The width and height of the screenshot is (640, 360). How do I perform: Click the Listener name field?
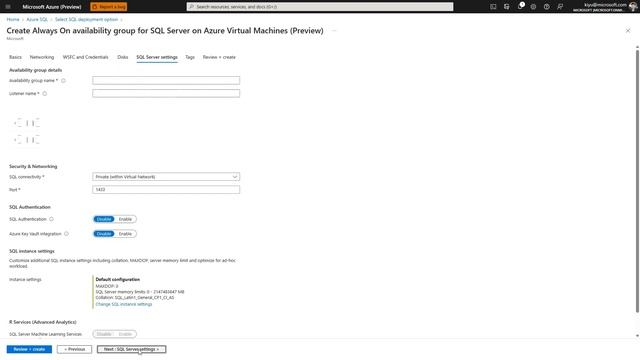[x=166, y=93]
